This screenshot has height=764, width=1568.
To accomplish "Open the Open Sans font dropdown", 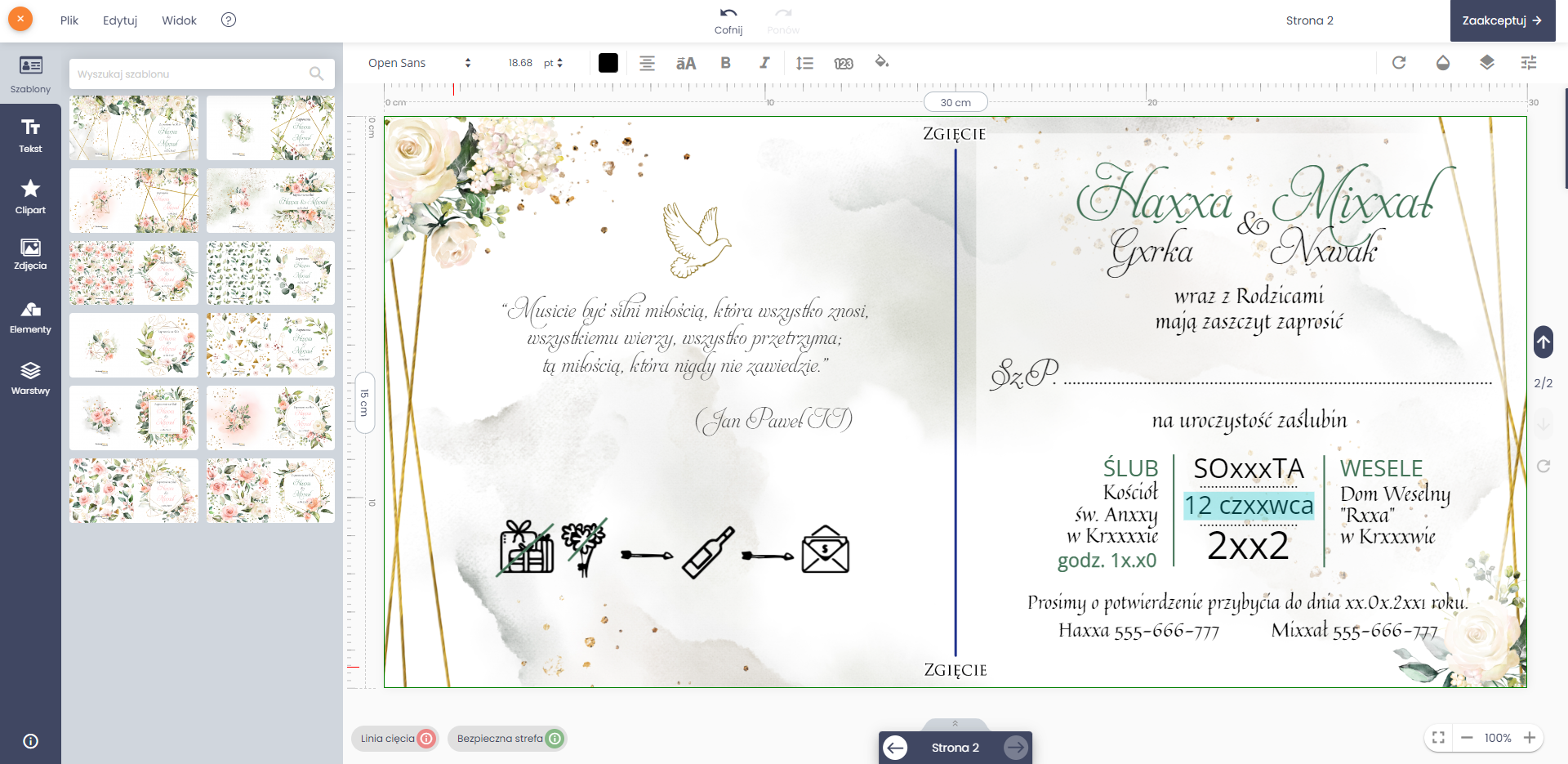I will point(419,63).
